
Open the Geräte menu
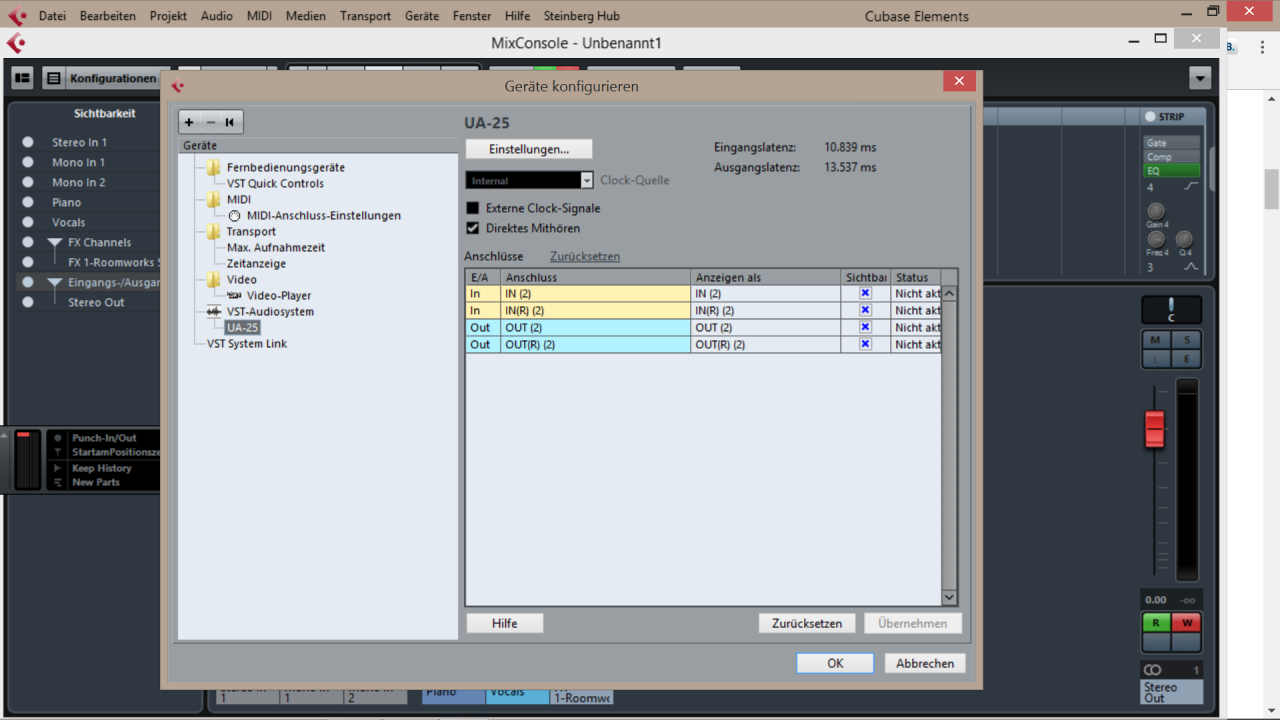click(422, 16)
